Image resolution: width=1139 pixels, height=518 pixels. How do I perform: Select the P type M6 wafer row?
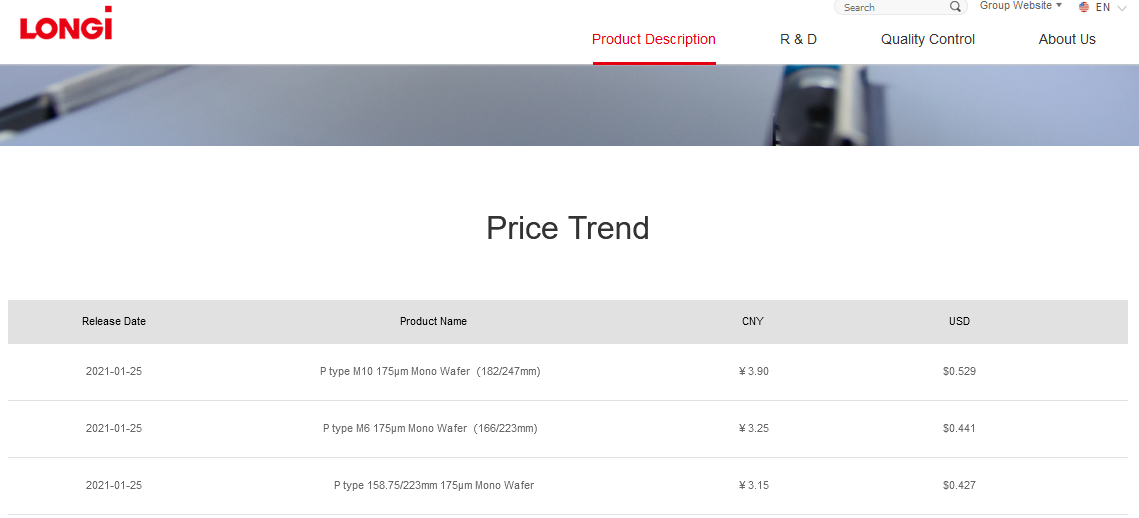pos(430,429)
